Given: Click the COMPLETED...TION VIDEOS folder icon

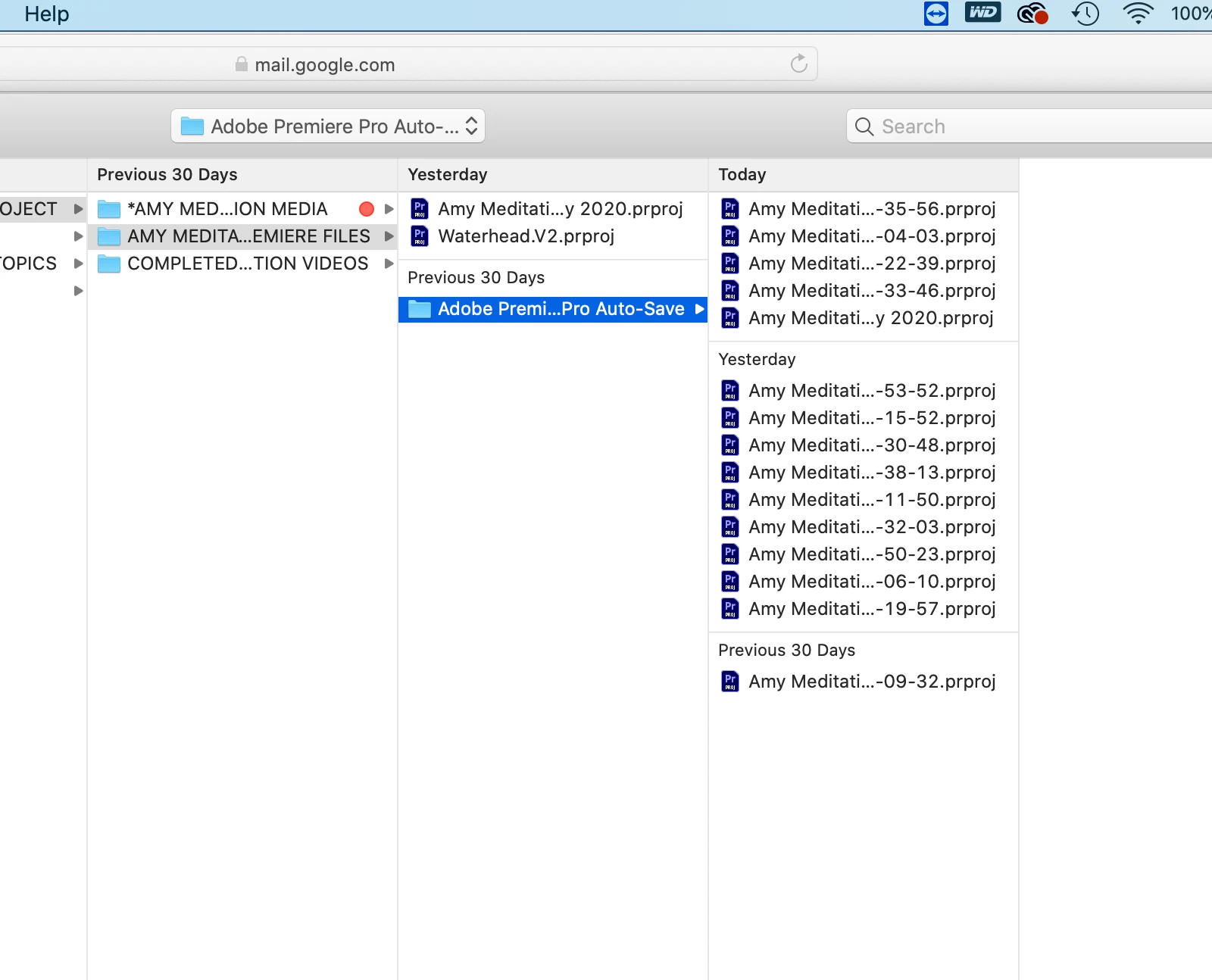Looking at the screenshot, I should [x=109, y=264].
